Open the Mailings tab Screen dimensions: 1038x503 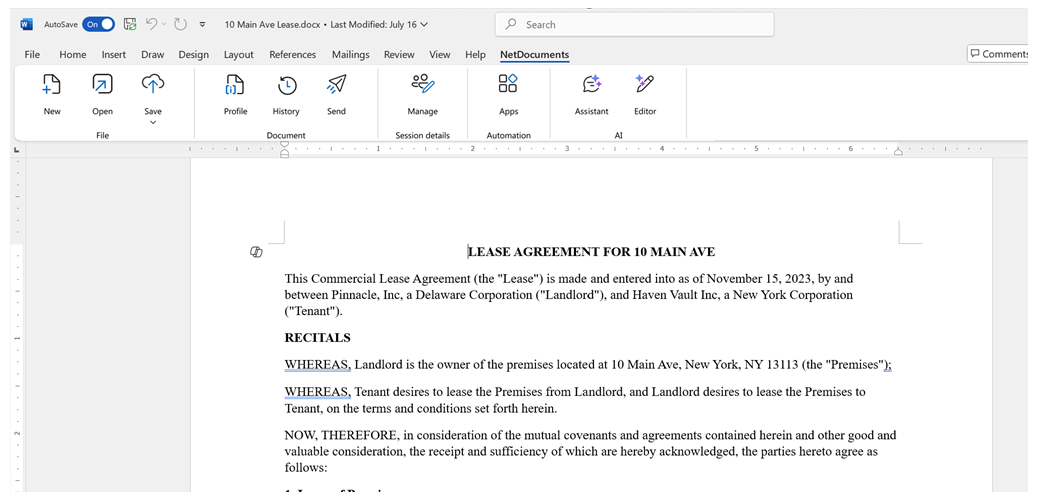click(350, 55)
